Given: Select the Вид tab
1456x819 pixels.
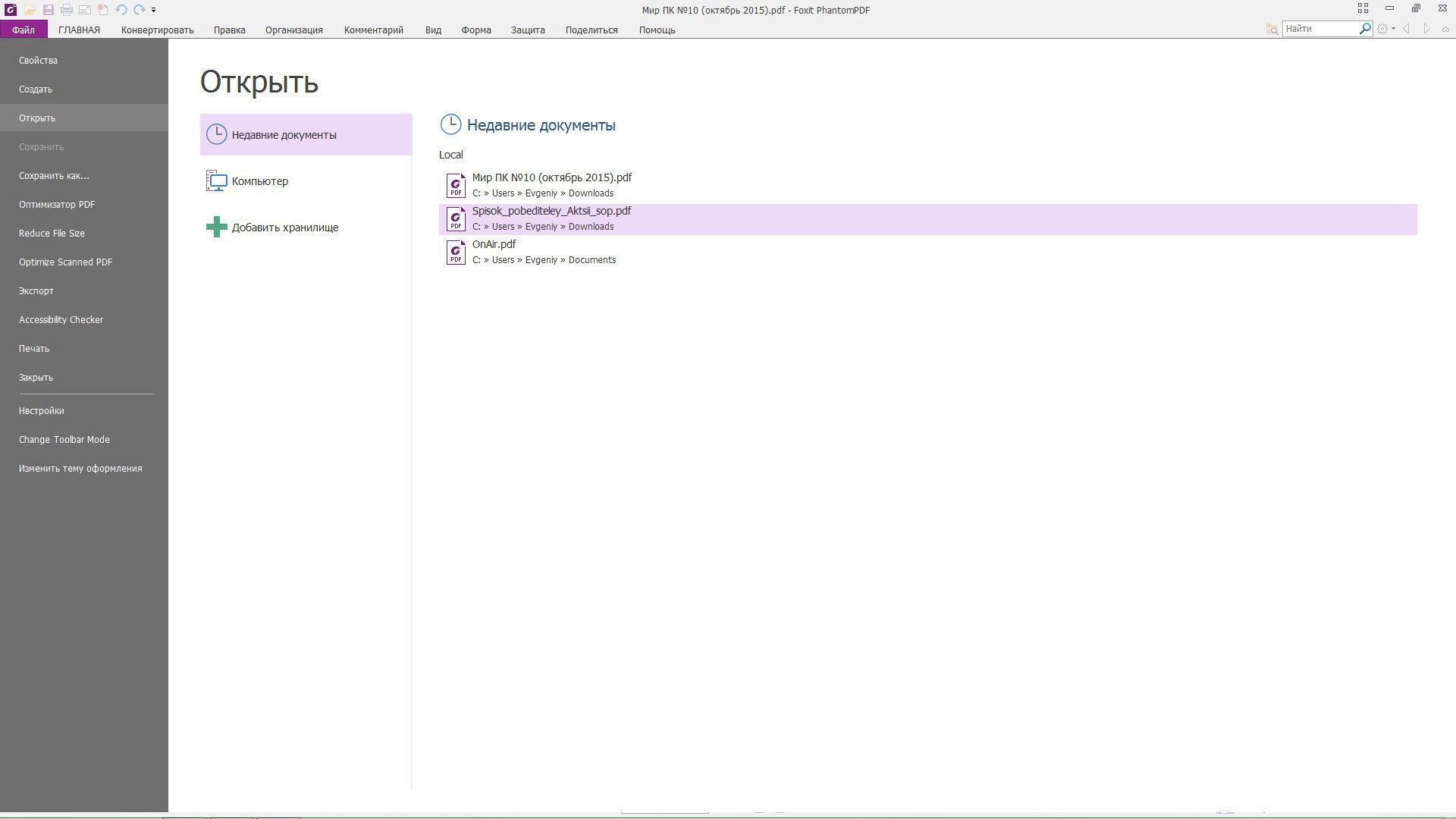Looking at the screenshot, I should 433,30.
